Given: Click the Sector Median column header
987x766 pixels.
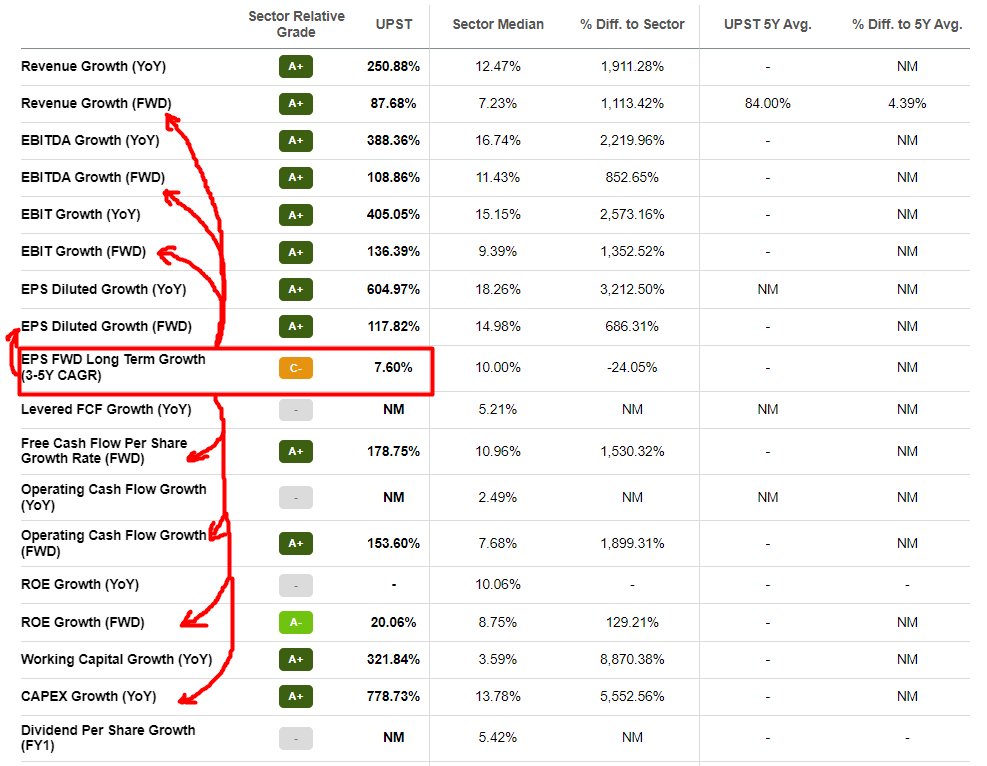Looking at the screenshot, I should pos(498,25).
